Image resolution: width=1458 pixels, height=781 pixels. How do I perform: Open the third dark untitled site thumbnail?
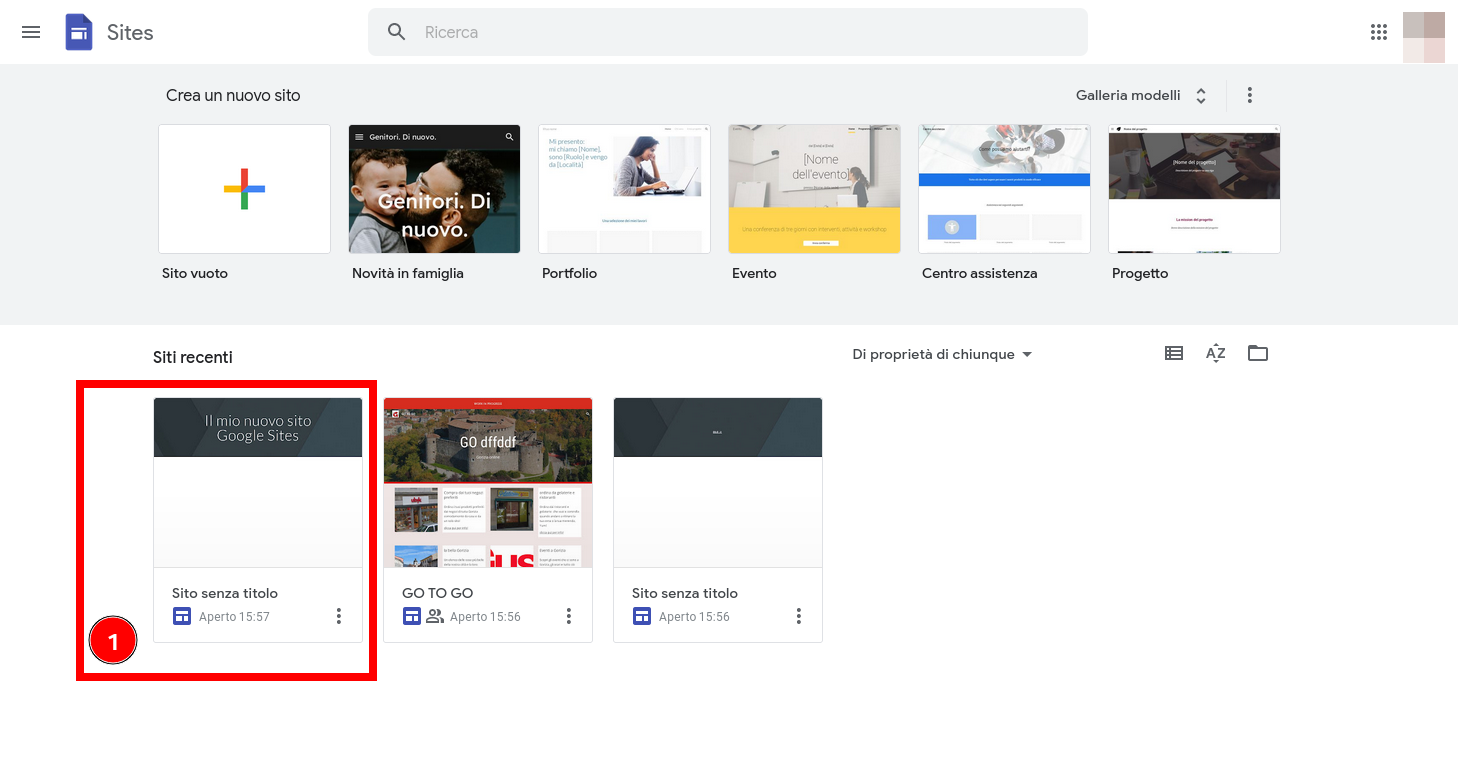point(718,483)
